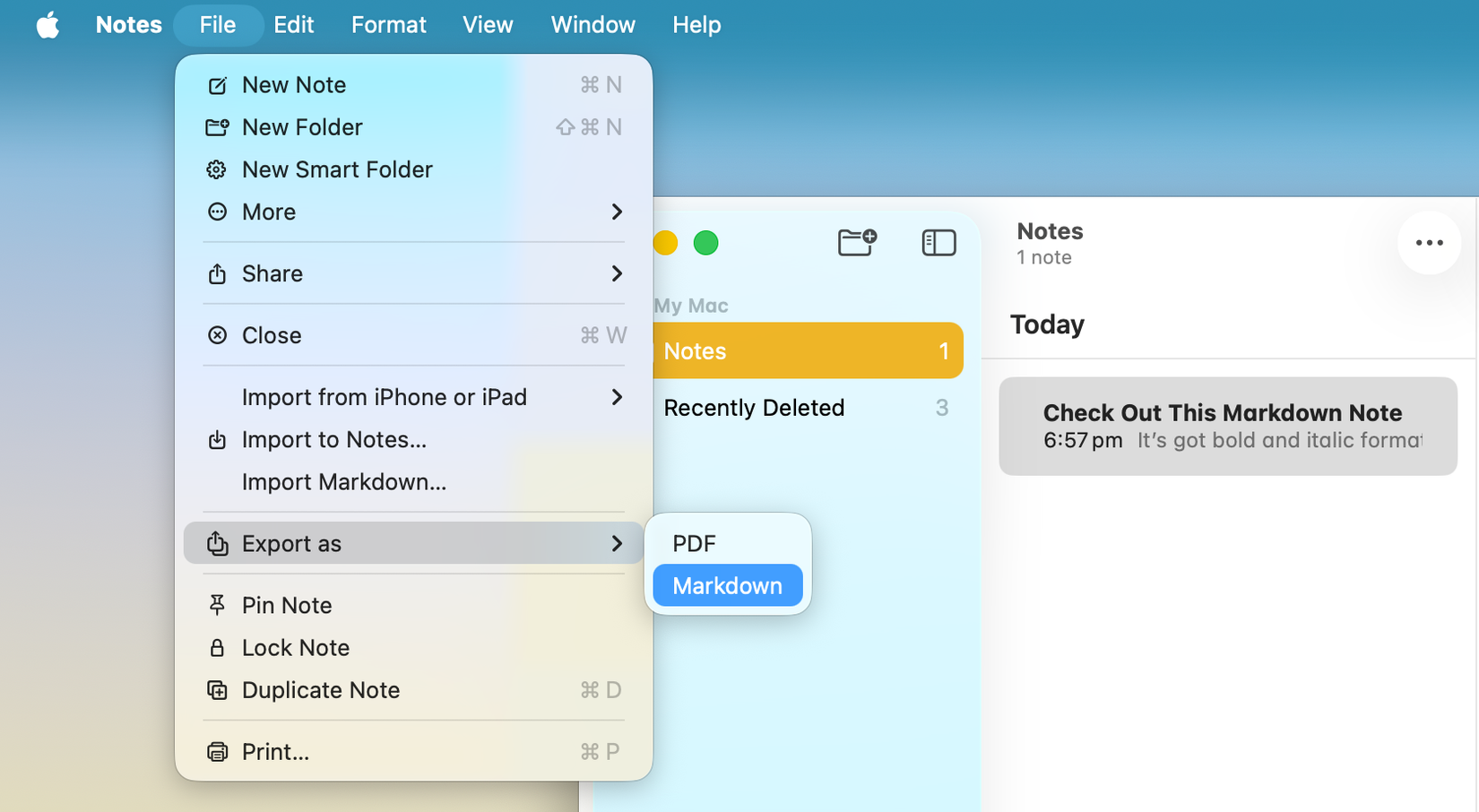The width and height of the screenshot is (1479, 812).
Task: Click the ⌘P shortcut beside Print
Action: pyautogui.click(x=601, y=752)
